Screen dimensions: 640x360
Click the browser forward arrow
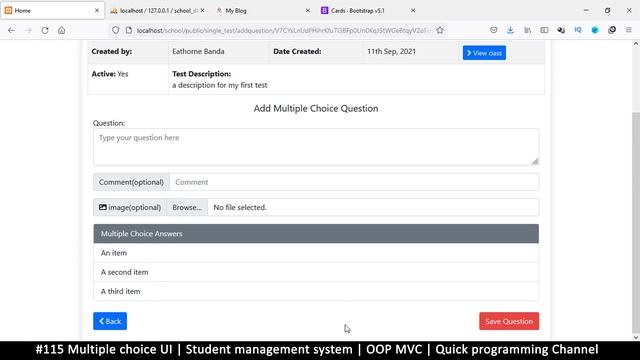[x=28, y=30]
